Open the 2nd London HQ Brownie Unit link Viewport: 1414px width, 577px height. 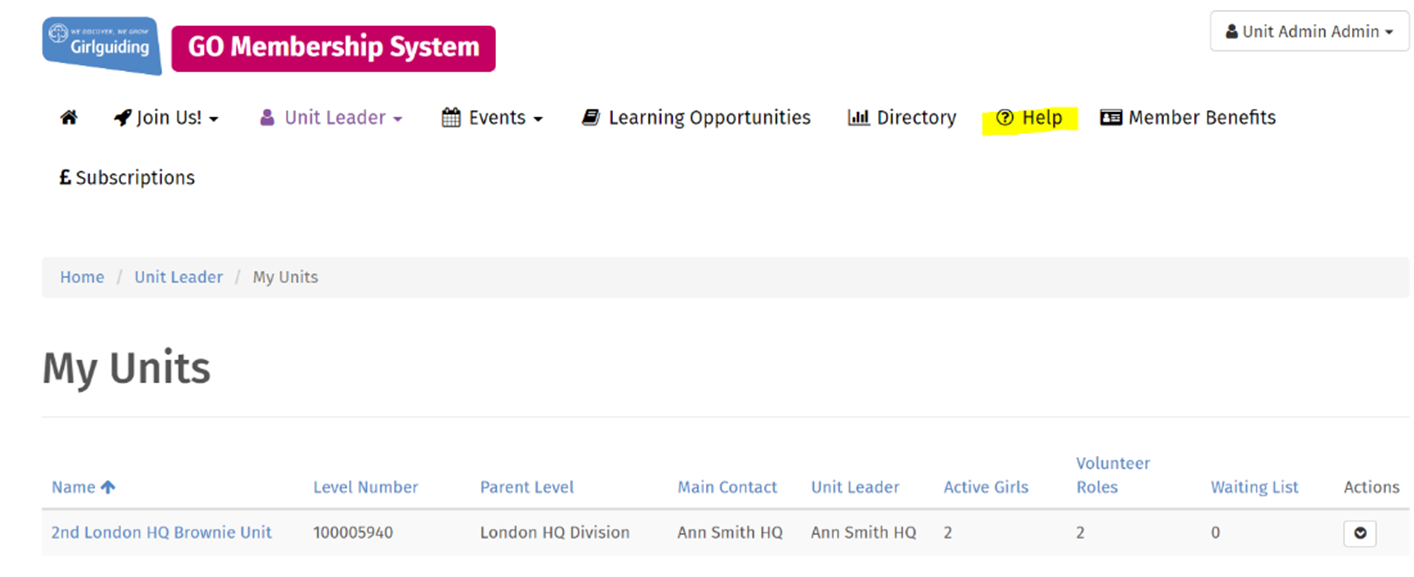161,532
